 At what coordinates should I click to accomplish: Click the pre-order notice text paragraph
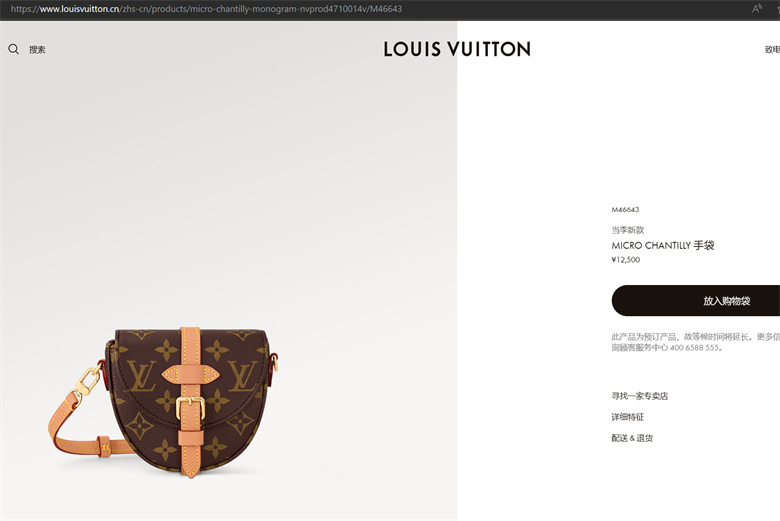tap(695, 342)
